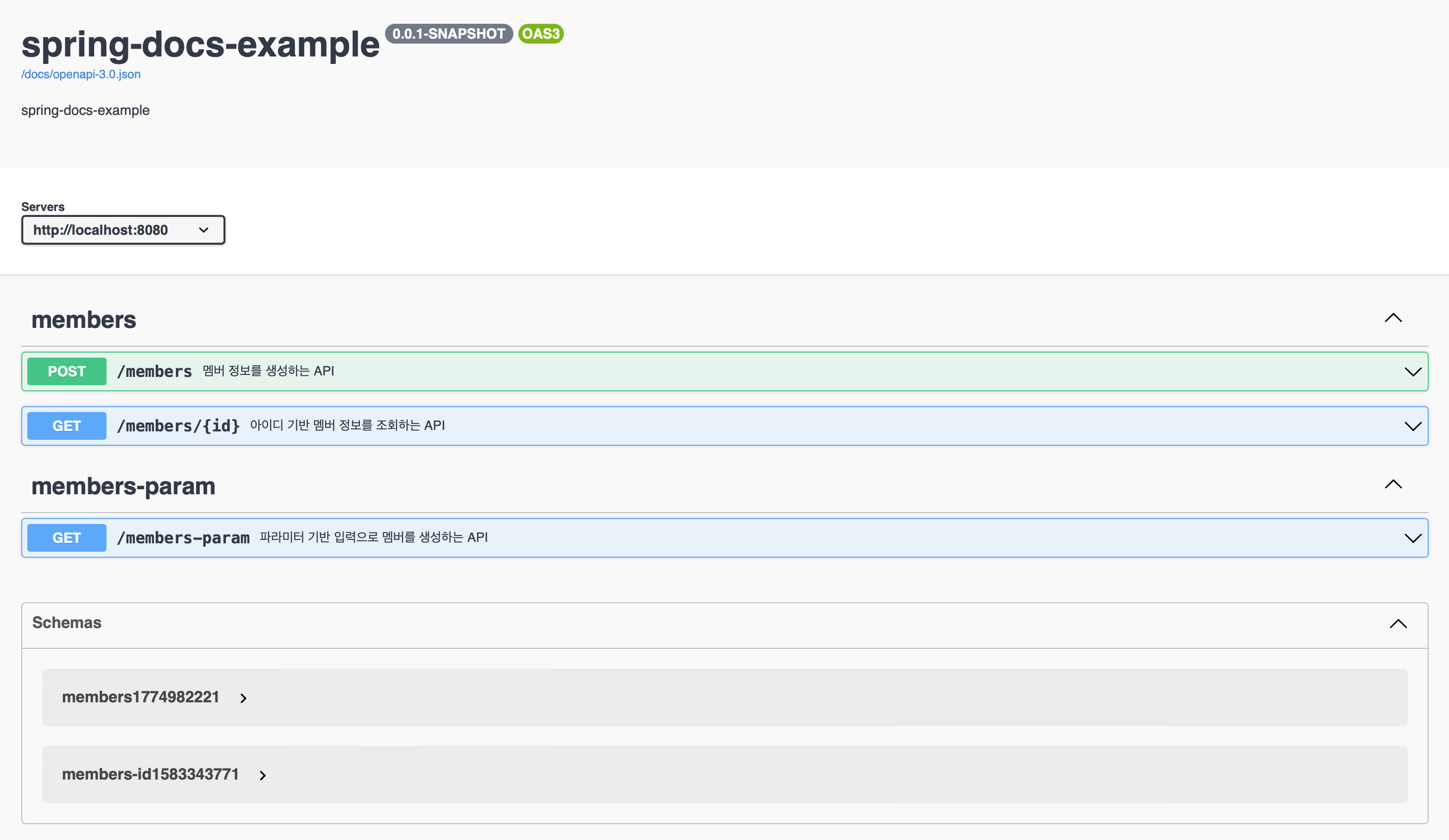The image size is (1449, 840).
Task: Click GET badge for /members/{id}
Action: (x=67, y=426)
